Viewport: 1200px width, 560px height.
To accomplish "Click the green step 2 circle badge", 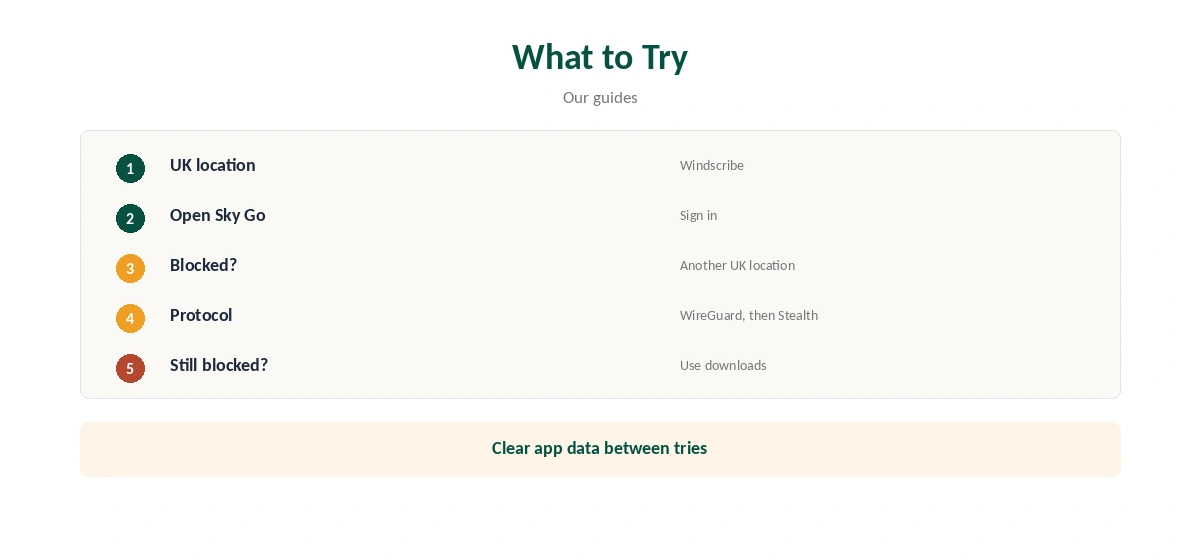I will [130, 218].
